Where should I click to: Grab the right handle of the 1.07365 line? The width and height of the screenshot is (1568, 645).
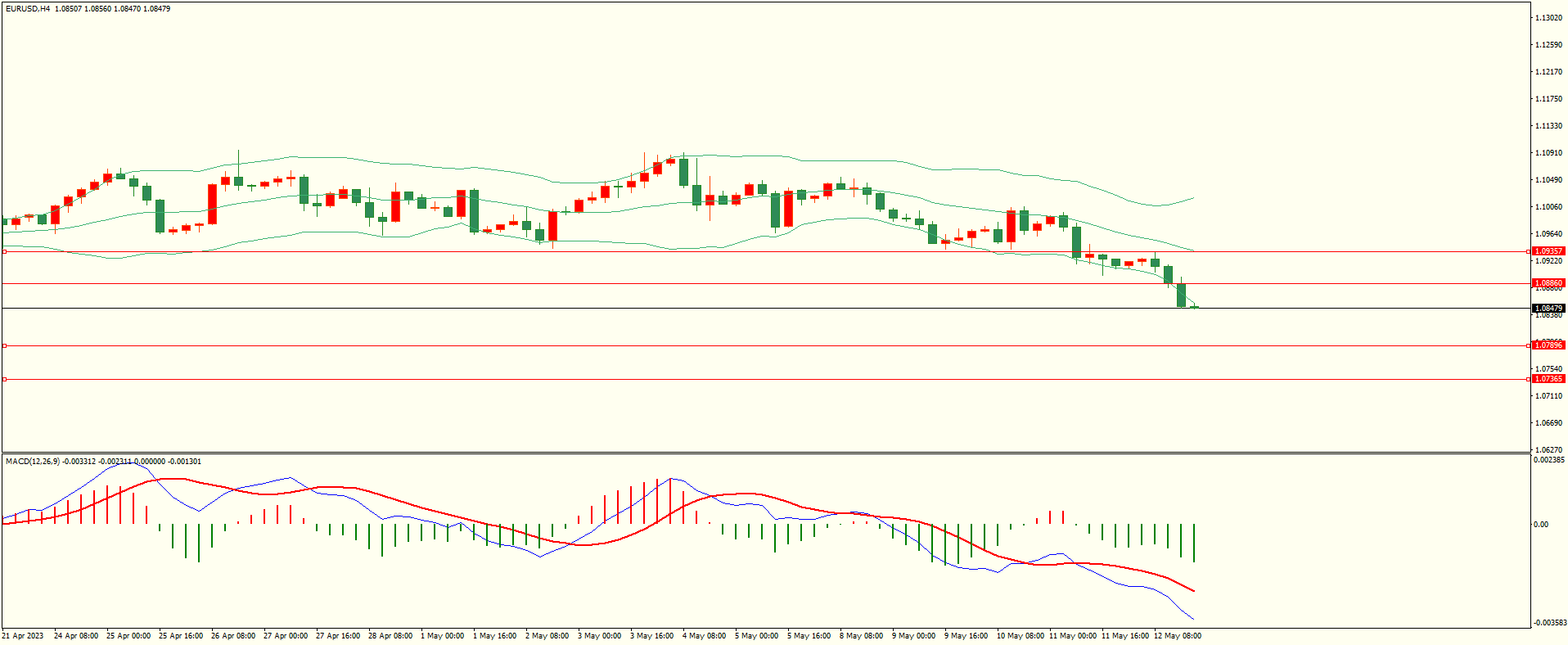[1528, 379]
